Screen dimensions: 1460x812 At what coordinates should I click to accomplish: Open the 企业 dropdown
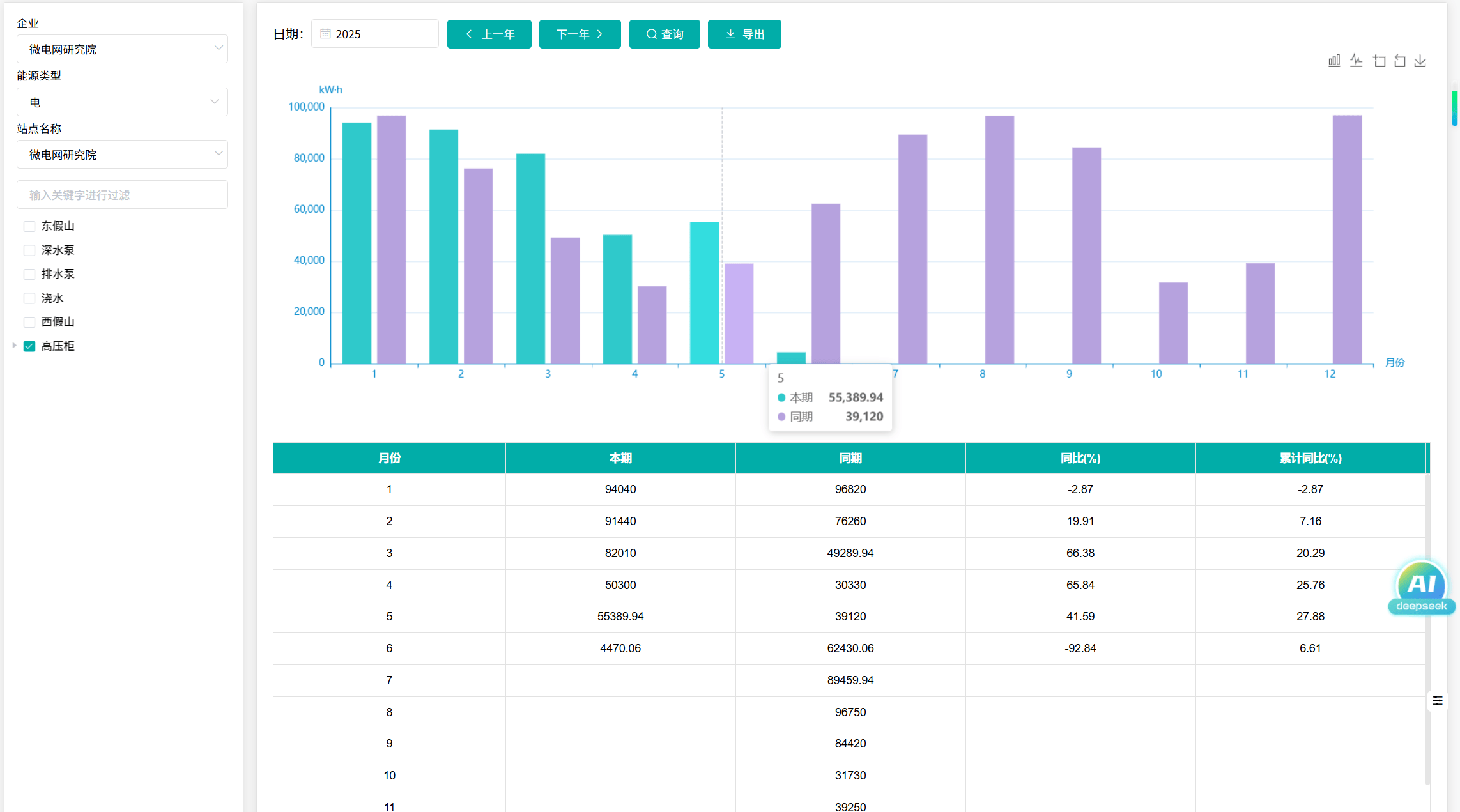pyautogui.click(x=122, y=49)
